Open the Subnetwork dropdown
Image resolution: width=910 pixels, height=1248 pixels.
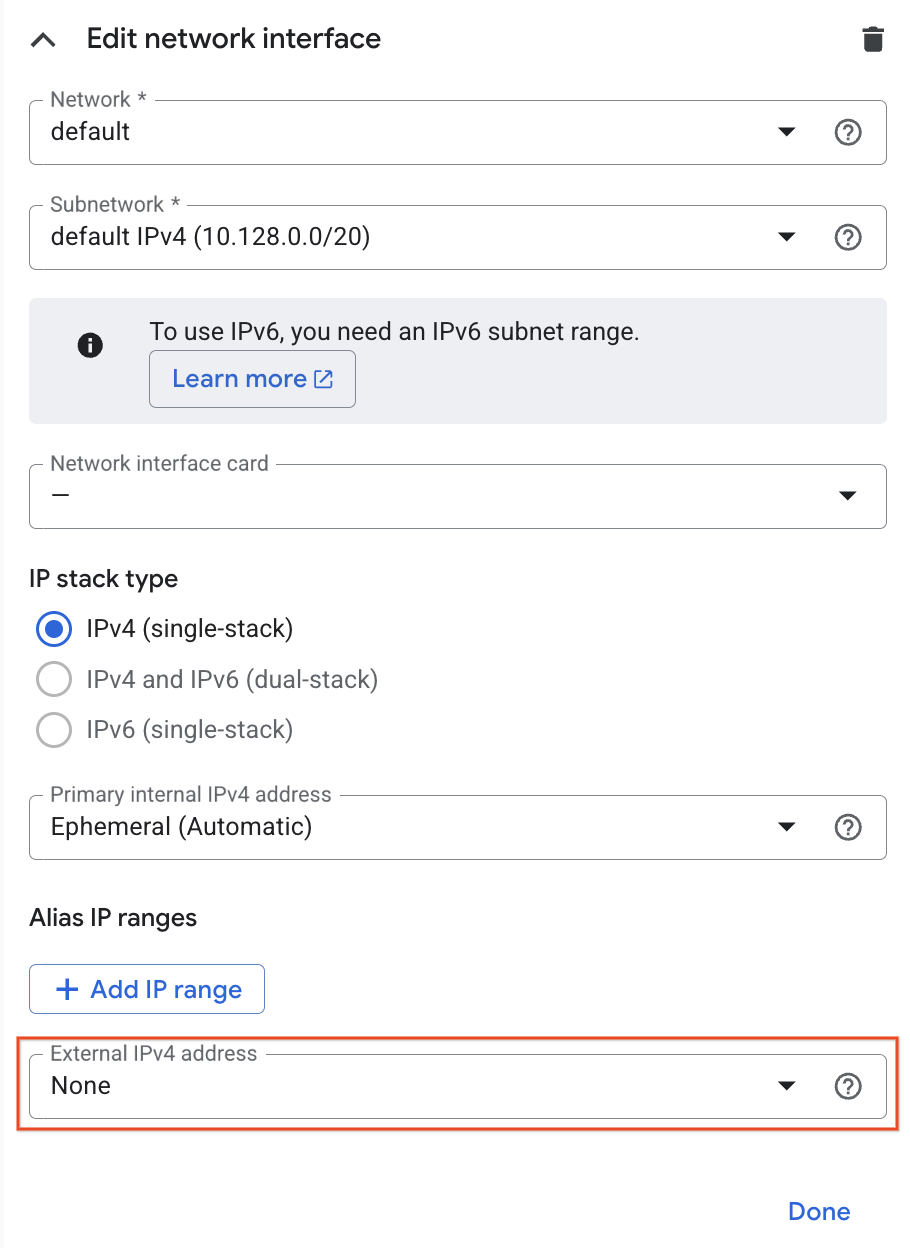(787, 237)
